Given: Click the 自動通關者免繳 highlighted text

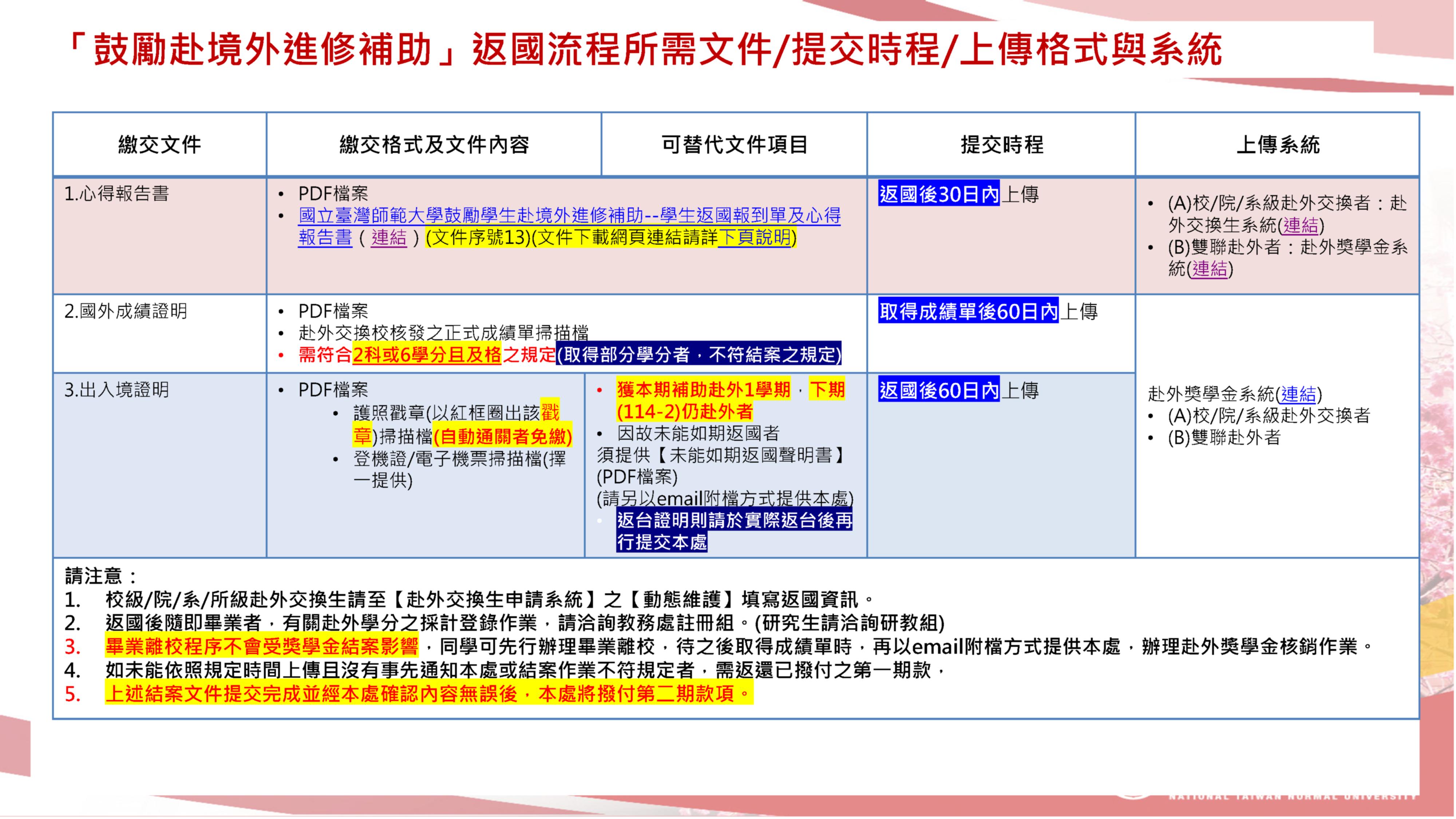Looking at the screenshot, I should (x=502, y=436).
